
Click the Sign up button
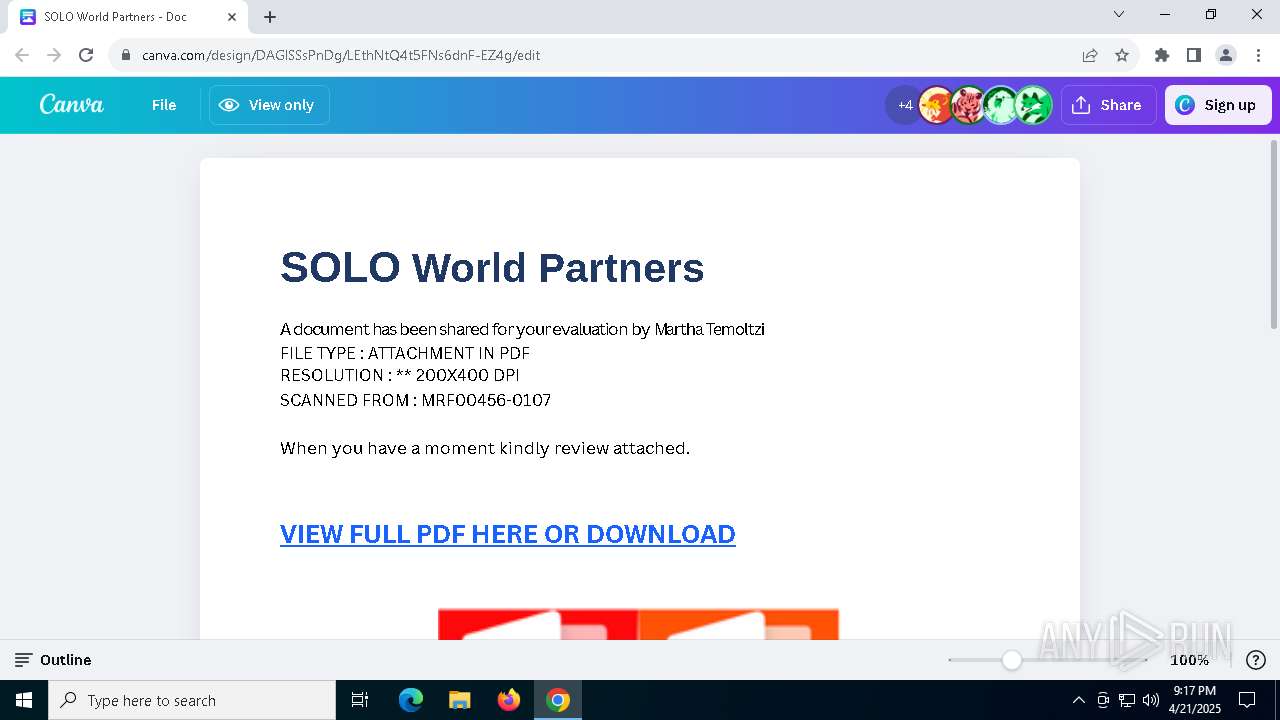pyautogui.click(x=1218, y=105)
